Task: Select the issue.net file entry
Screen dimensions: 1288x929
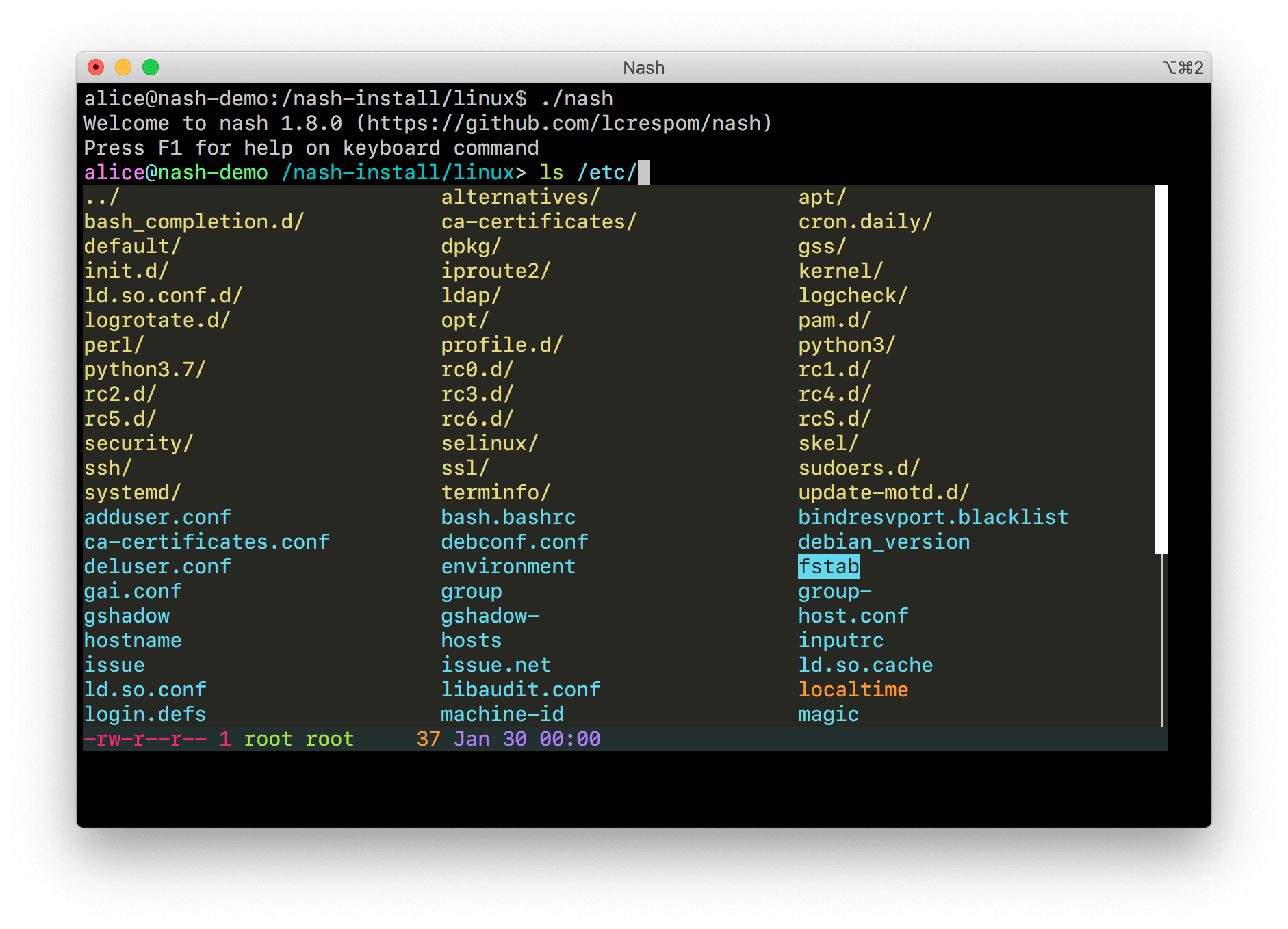Action: tap(495, 665)
